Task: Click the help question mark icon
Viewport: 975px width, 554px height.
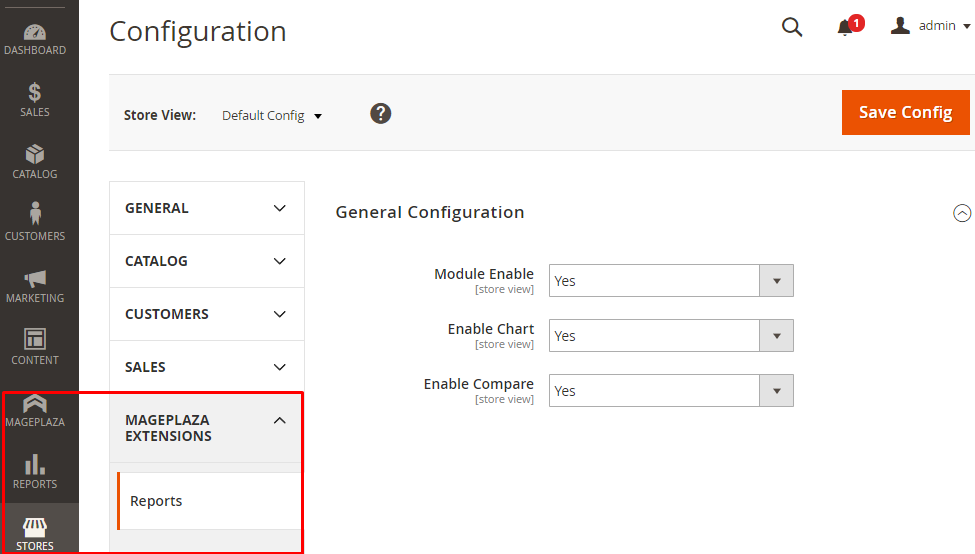Action: [x=380, y=114]
